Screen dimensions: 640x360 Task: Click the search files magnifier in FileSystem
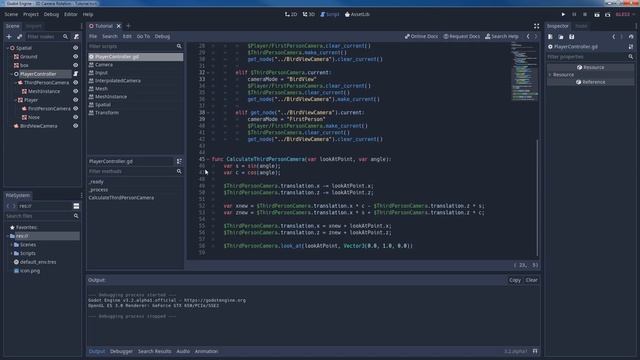[x=76, y=216]
